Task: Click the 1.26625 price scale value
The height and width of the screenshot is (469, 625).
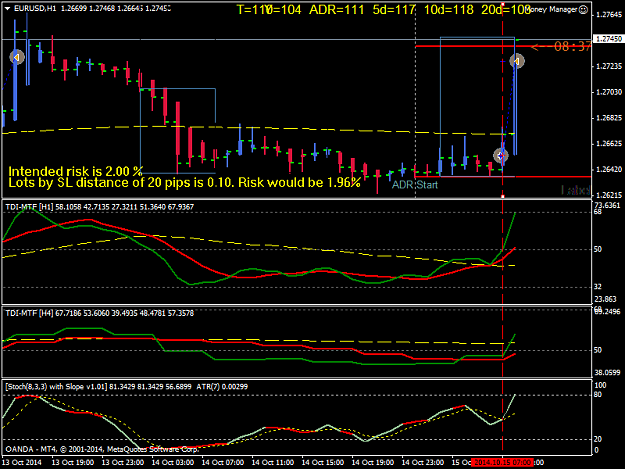Action: [609, 144]
